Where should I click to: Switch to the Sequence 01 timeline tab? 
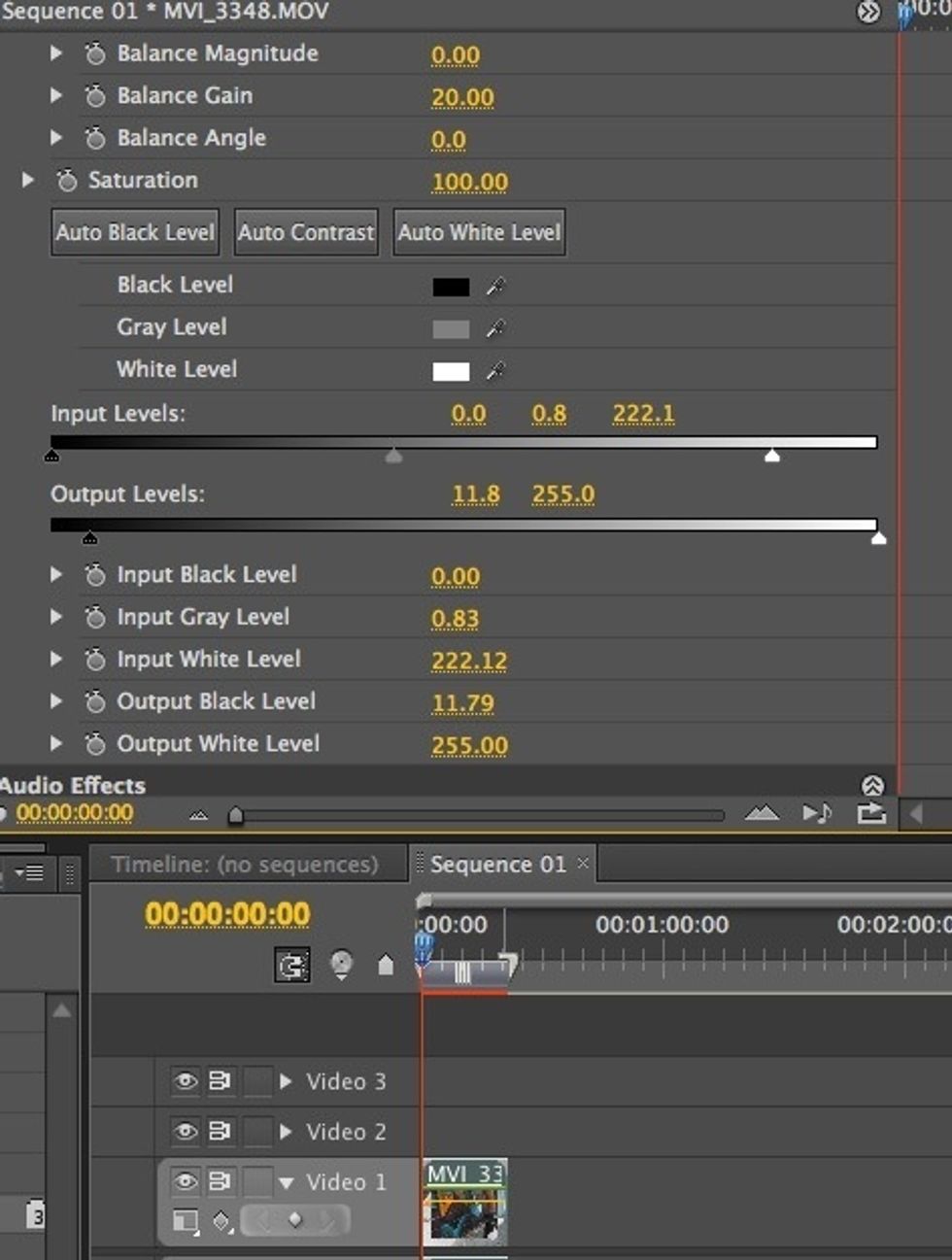click(x=500, y=864)
